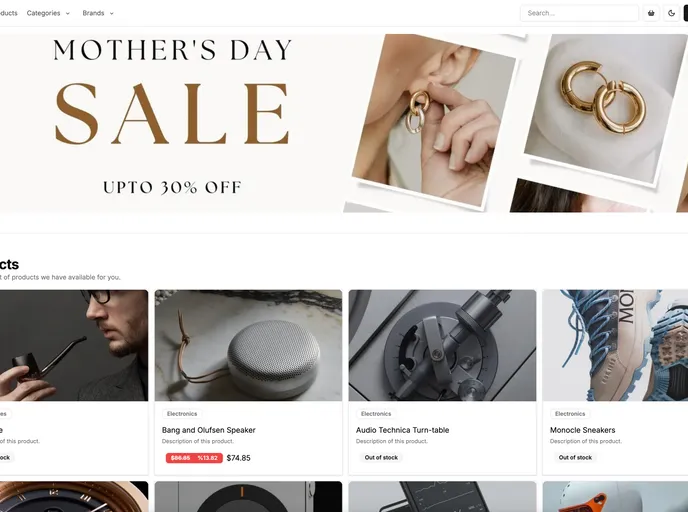
Task: Open Monocle Sneakers product title
Action: click(x=582, y=430)
